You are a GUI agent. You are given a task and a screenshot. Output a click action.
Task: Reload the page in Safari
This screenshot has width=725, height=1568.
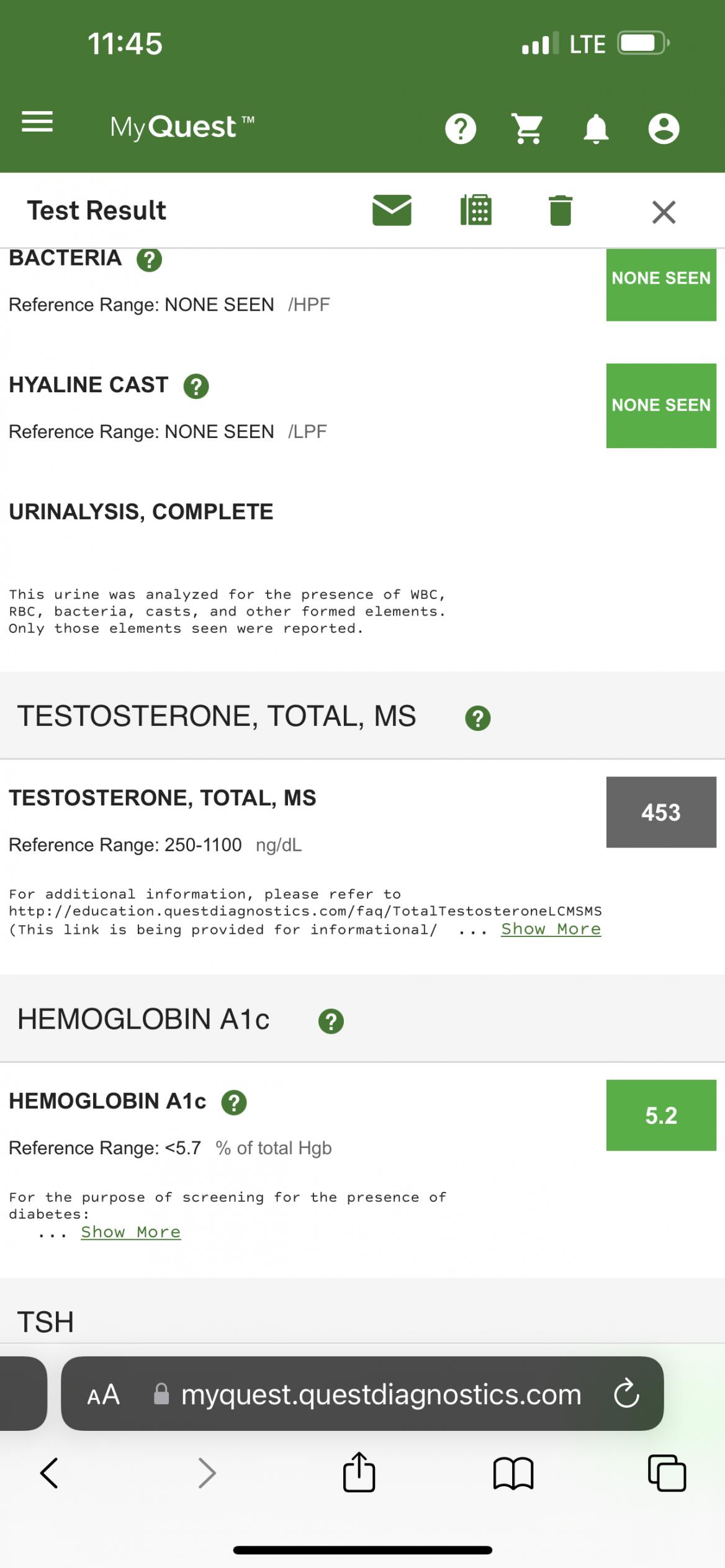(x=626, y=1394)
